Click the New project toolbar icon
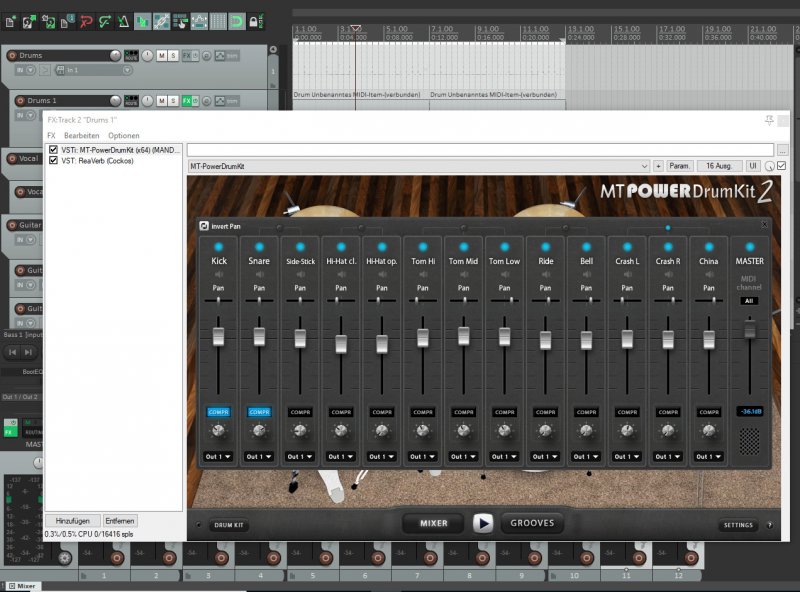Image resolution: width=800 pixels, height=592 pixels. 10,22
